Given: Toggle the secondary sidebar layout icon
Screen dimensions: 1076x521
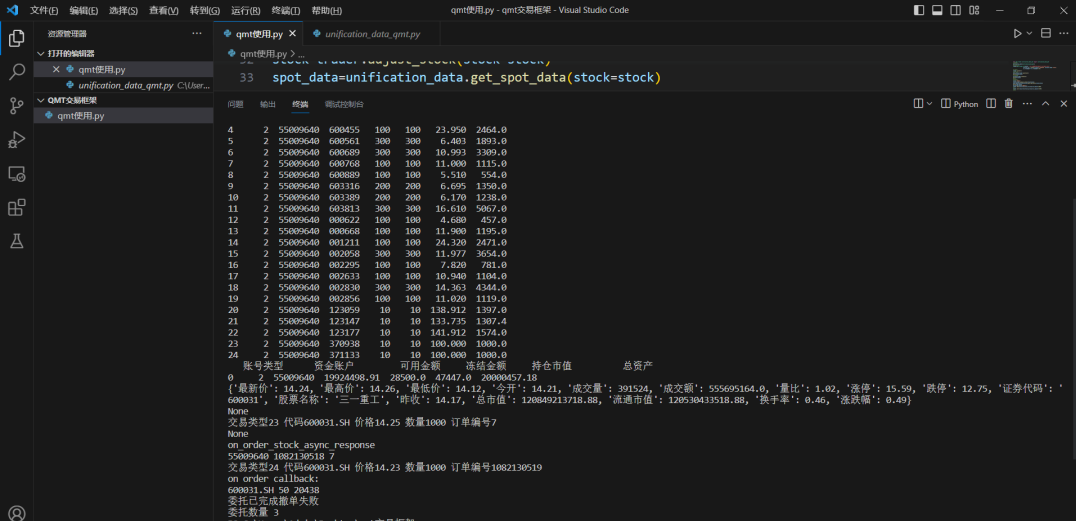Looking at the screenshot, I should pos(955,10).
